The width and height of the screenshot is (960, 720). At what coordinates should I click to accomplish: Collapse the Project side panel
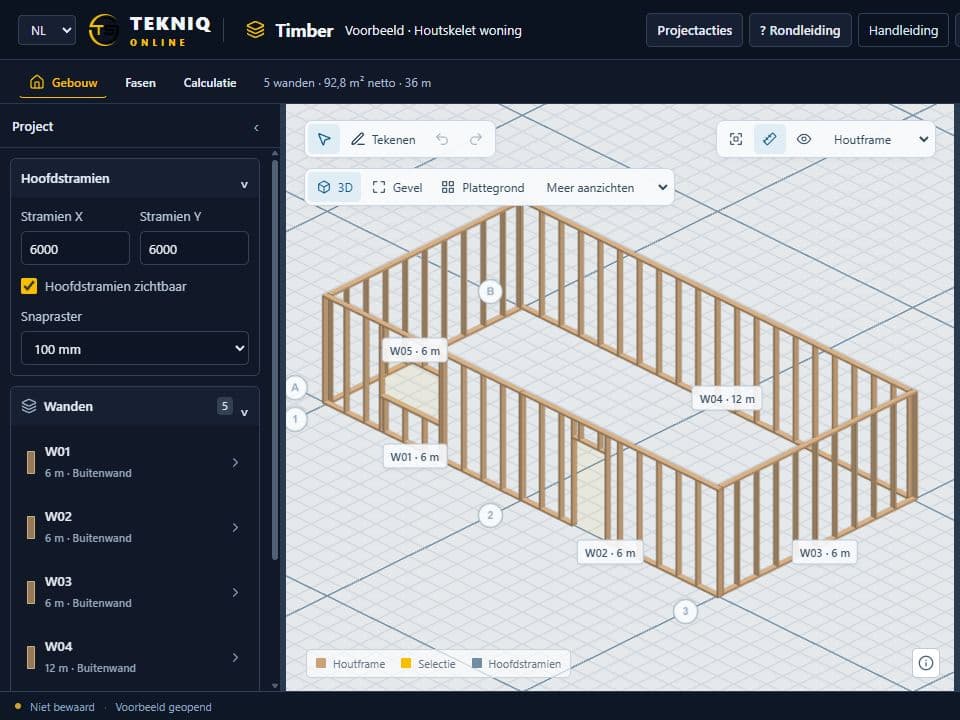coord(257,127)
